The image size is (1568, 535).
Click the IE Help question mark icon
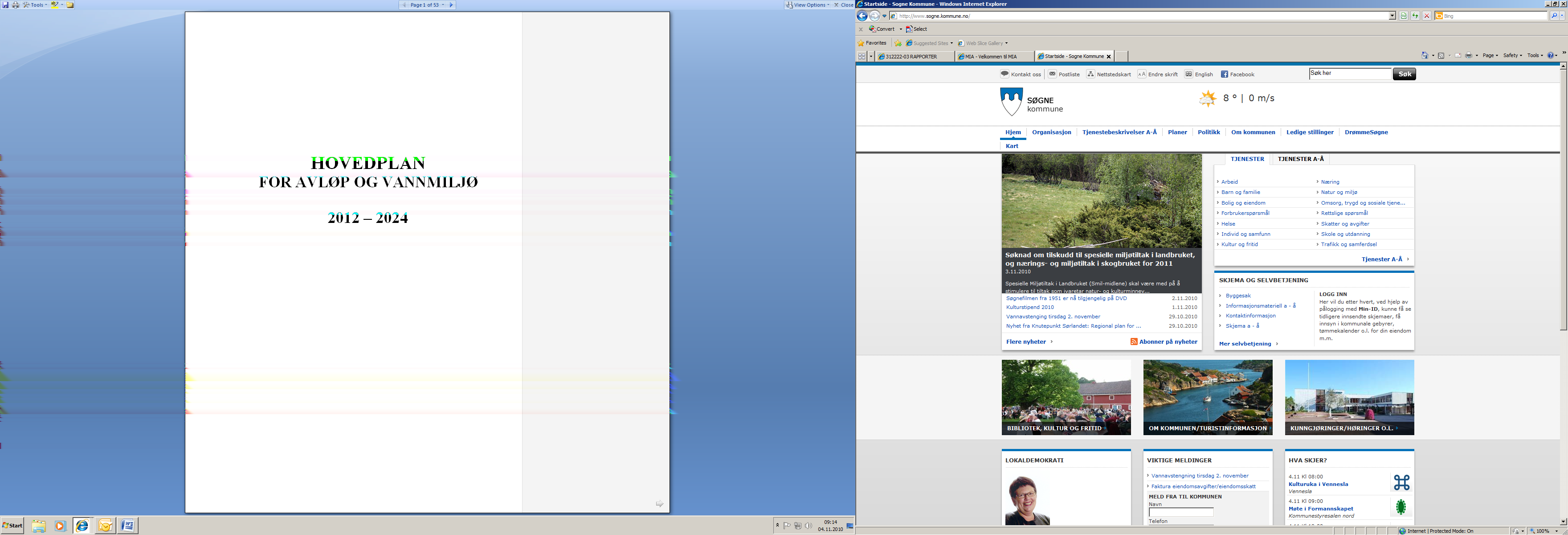[x=1551, y=55]
